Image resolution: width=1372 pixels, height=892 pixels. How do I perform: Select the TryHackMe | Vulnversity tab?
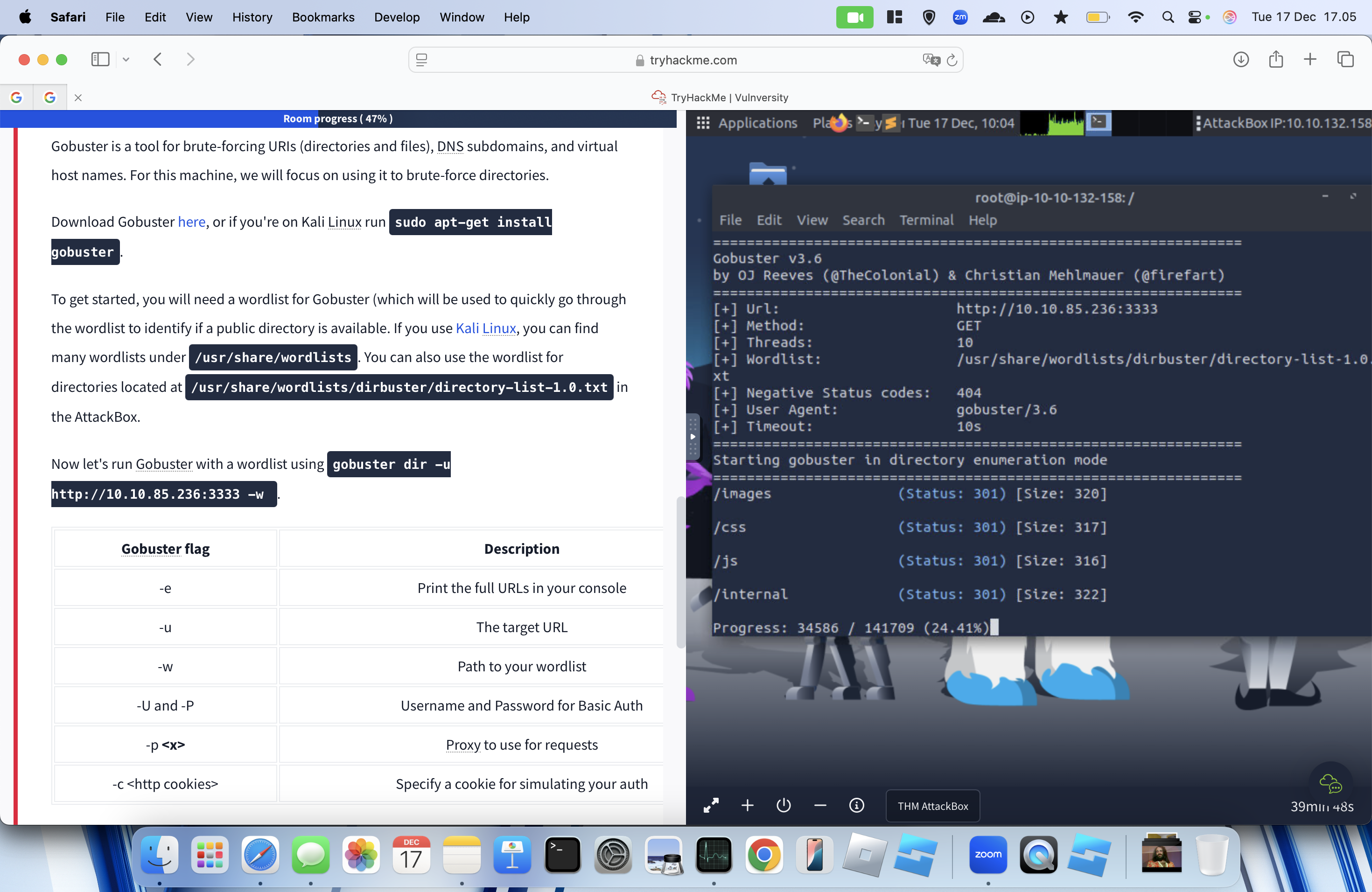[720, 98]
